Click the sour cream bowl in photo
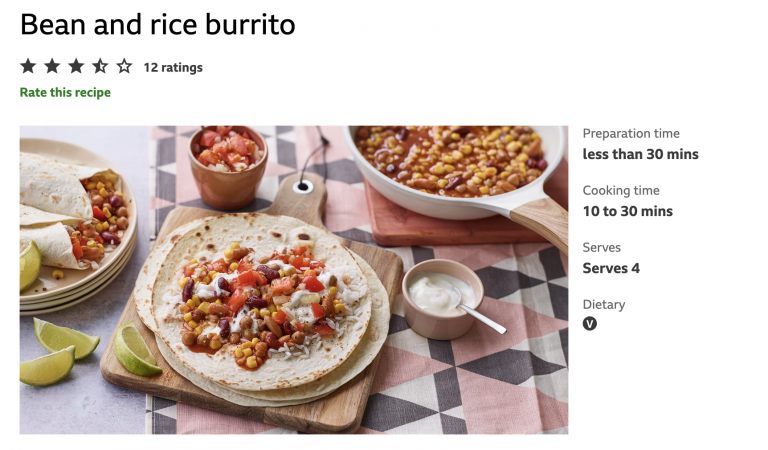Viewport: 768px width, 450px height. click(x=442, y=299)
